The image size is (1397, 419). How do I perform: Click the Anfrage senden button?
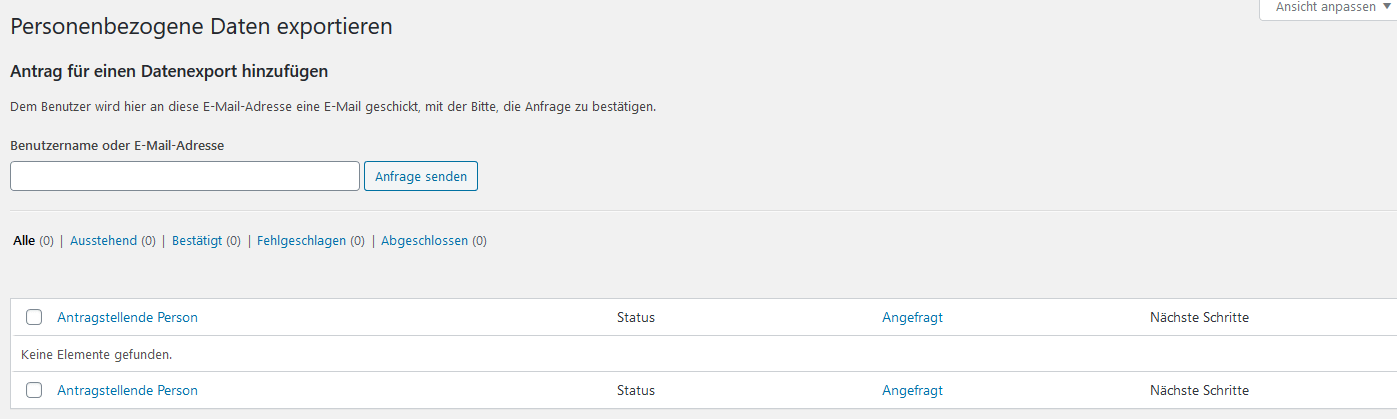click(421, 176)
